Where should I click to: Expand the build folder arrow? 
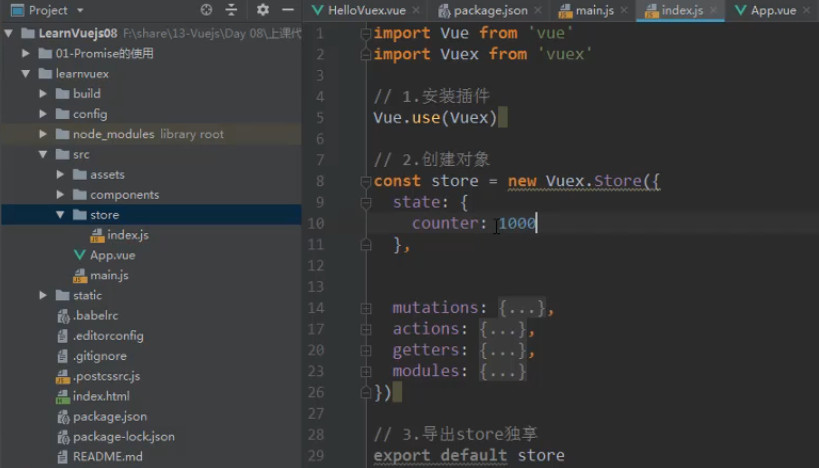[x=43, y=93]
